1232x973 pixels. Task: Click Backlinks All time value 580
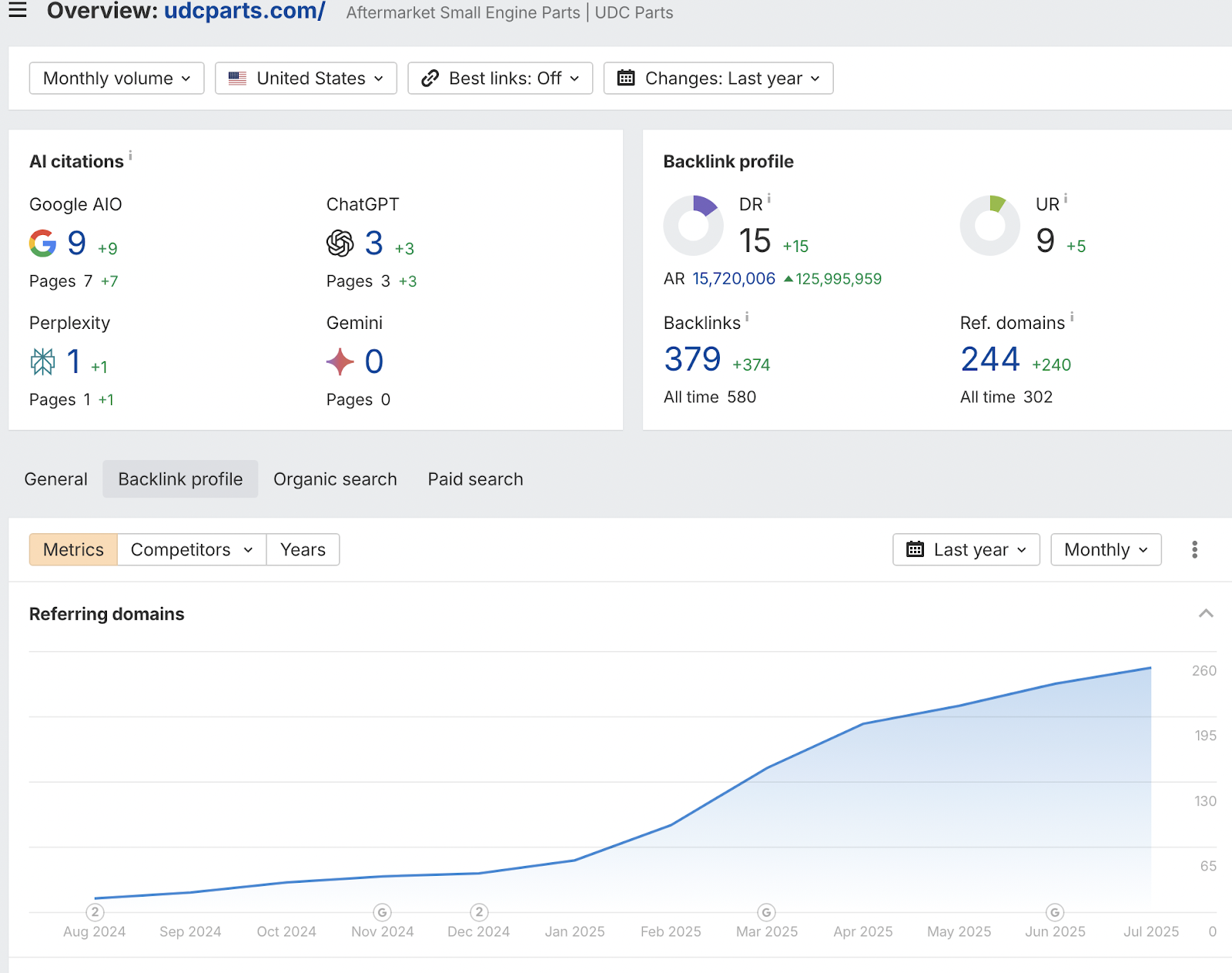pos(742,398)
